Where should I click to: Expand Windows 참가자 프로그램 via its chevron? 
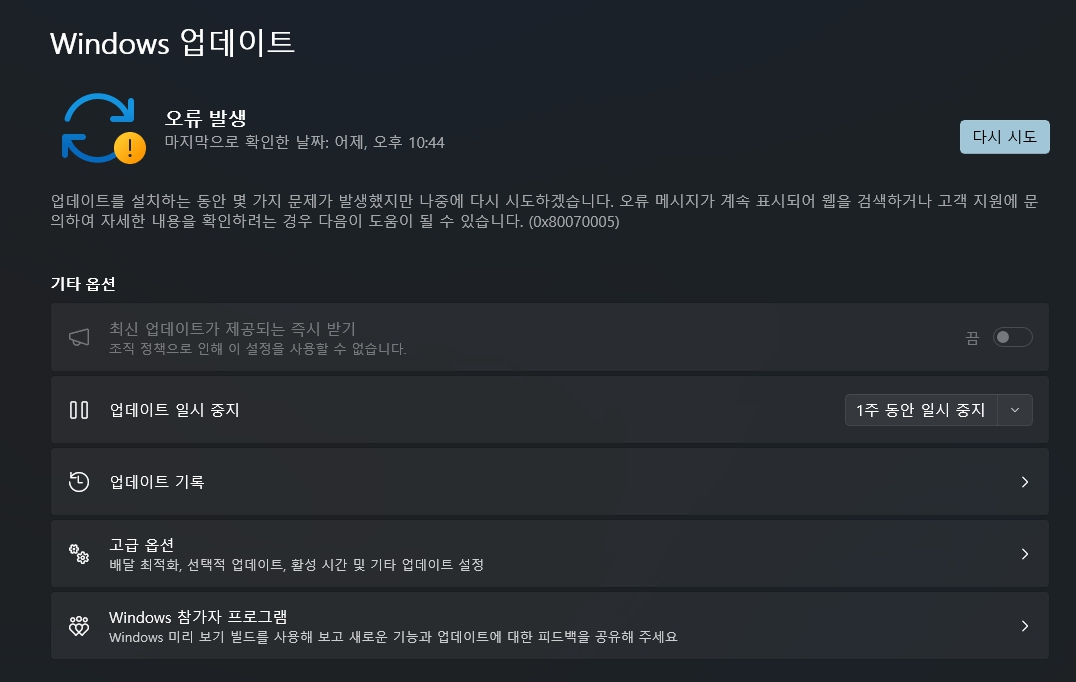coord(1025,626)
